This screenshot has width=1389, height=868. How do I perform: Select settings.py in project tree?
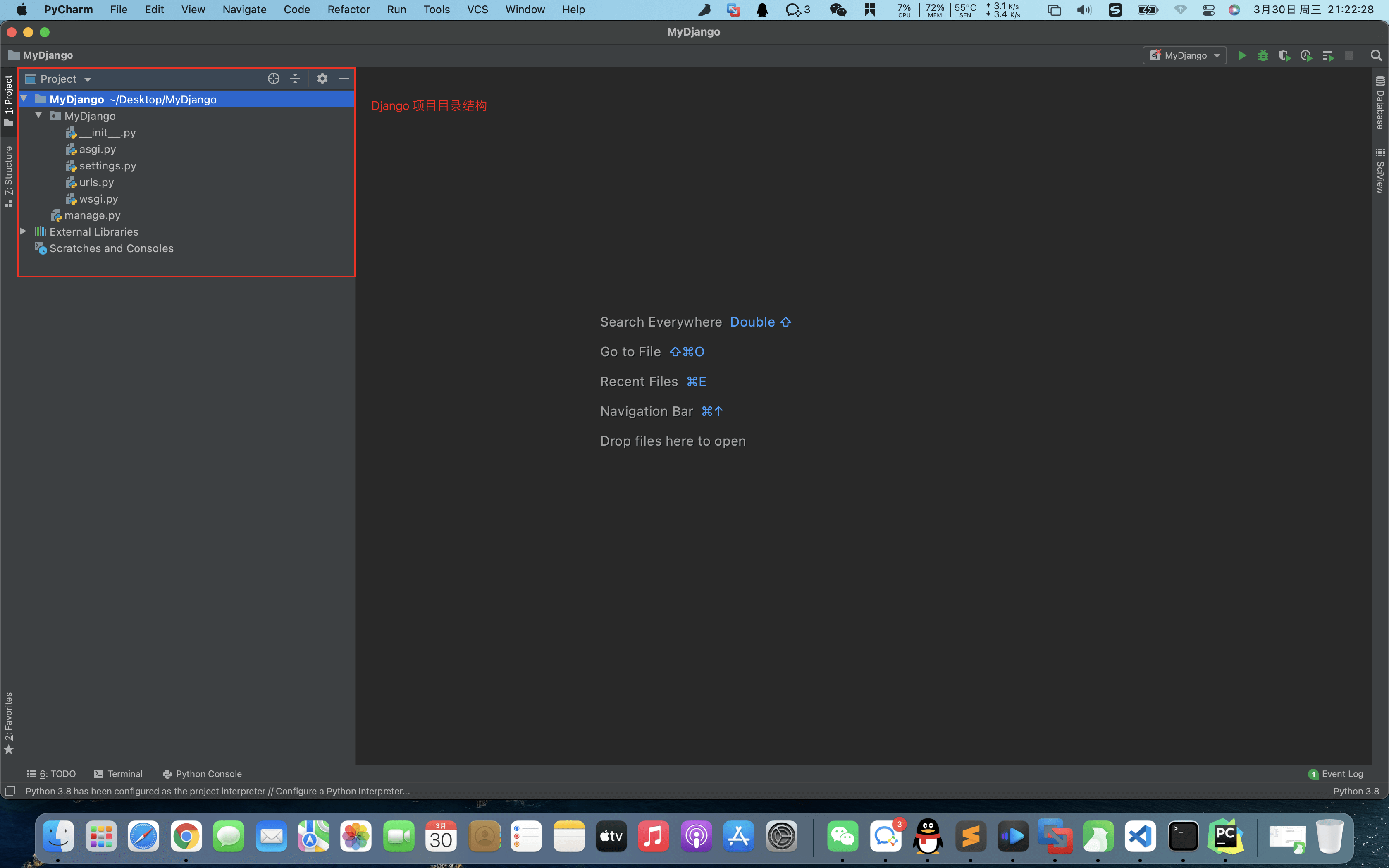[107, 165]
